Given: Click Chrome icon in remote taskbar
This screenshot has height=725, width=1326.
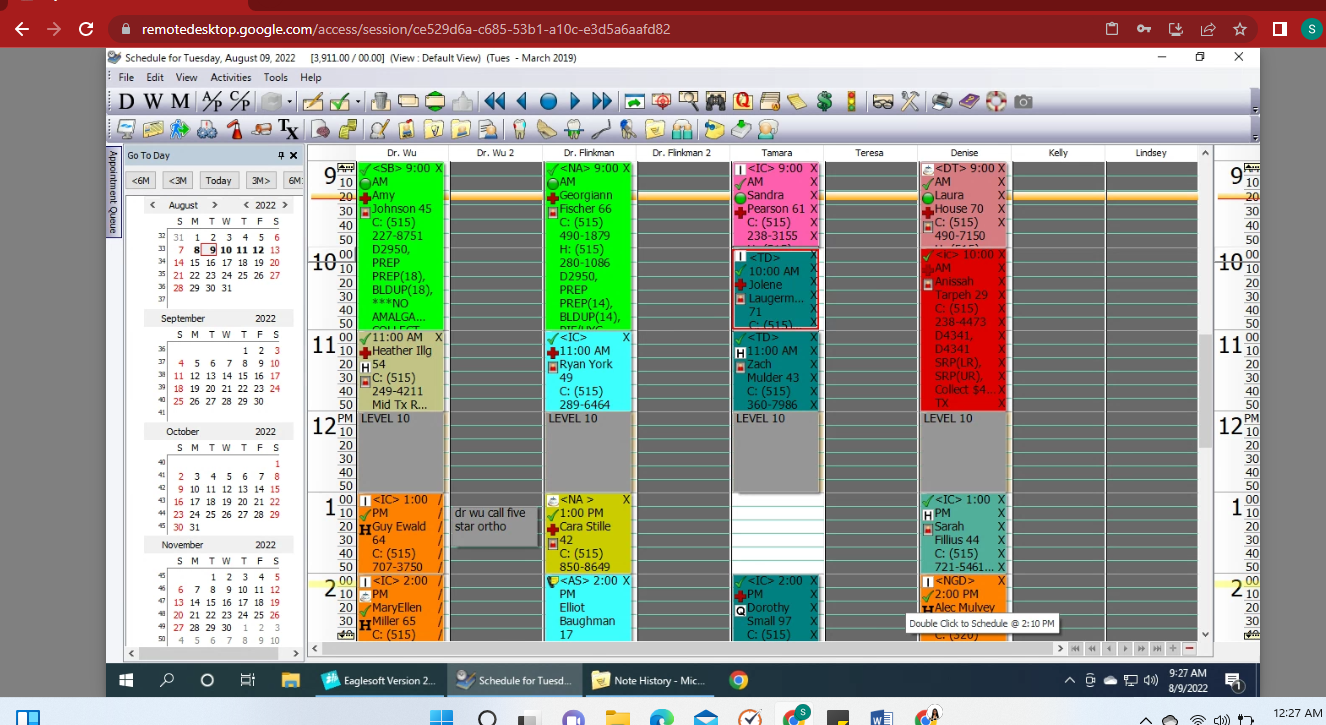Looking at the screenshot, I should click(x=739, y=681).
